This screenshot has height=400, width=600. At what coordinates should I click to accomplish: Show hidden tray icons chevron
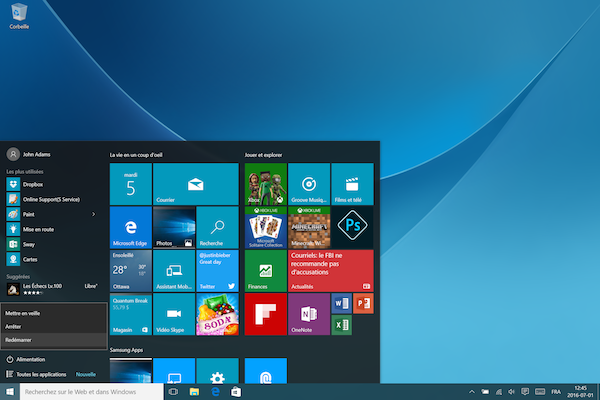tap(472, 392)
